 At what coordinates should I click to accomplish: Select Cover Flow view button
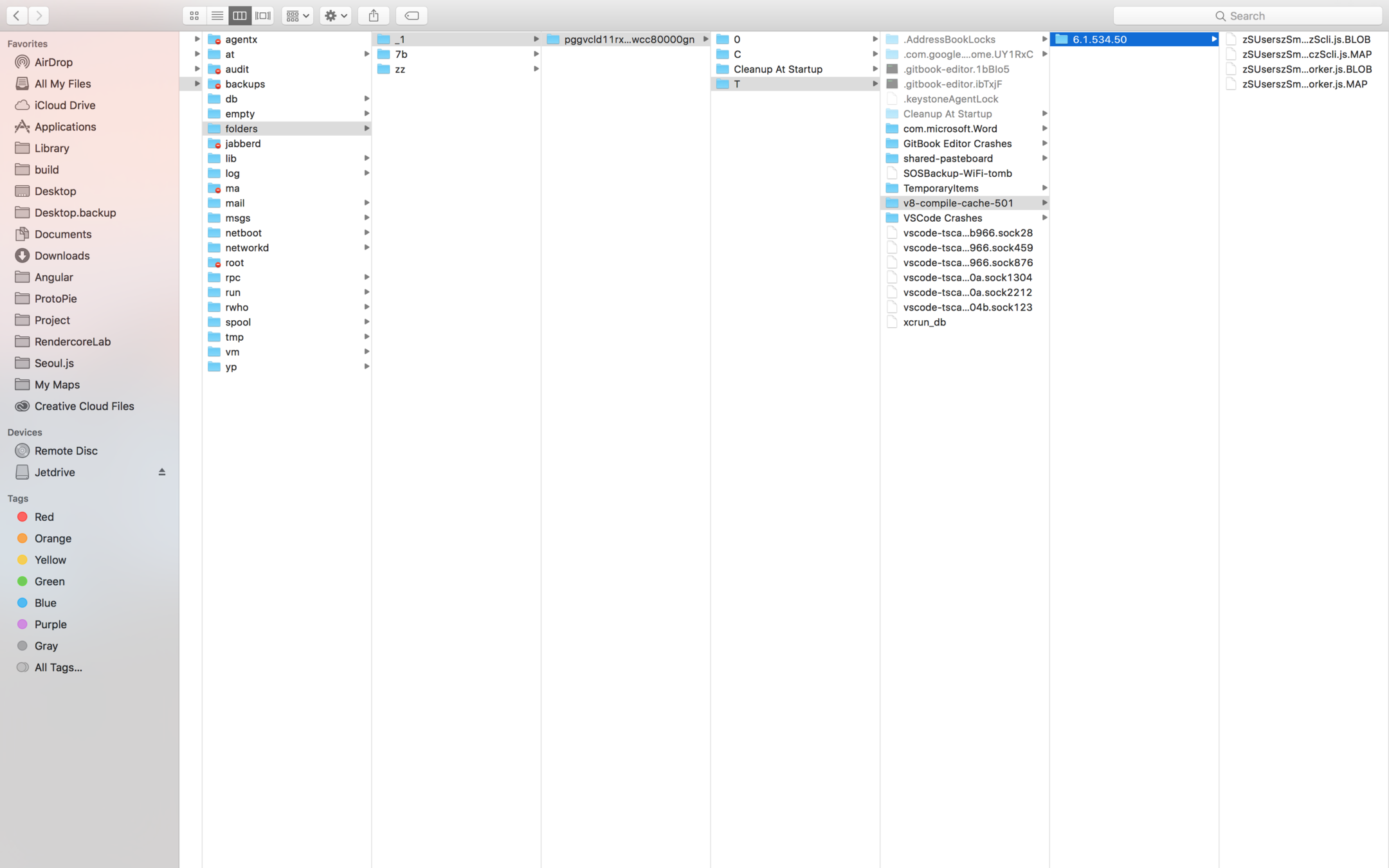263,15
